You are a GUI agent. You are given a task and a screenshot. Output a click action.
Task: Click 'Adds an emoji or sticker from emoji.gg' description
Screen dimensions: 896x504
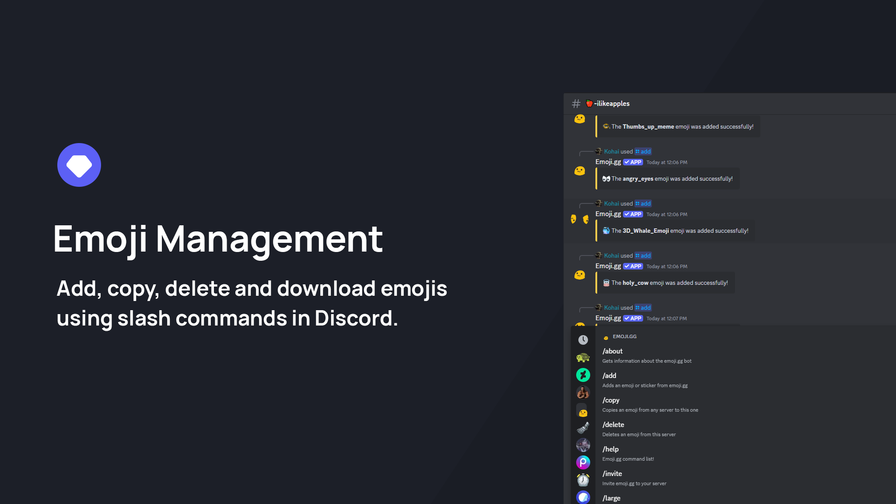pyautogui.click(x=645, y=386)
